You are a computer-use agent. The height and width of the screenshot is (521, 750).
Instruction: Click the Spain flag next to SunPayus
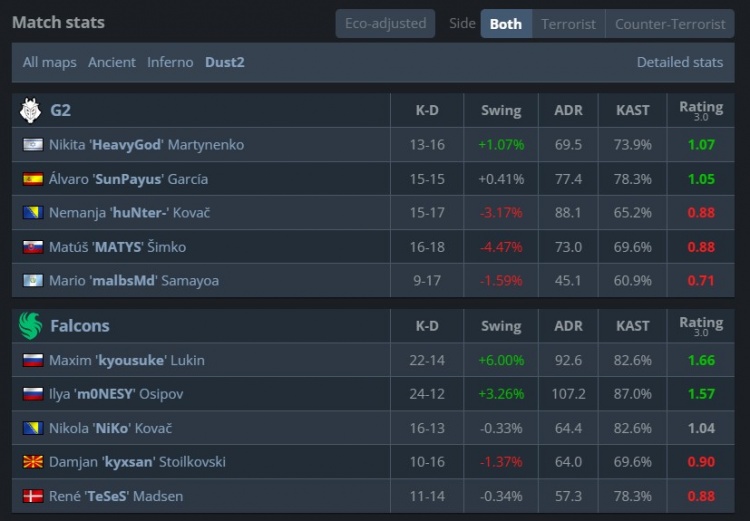click(33, 179)
